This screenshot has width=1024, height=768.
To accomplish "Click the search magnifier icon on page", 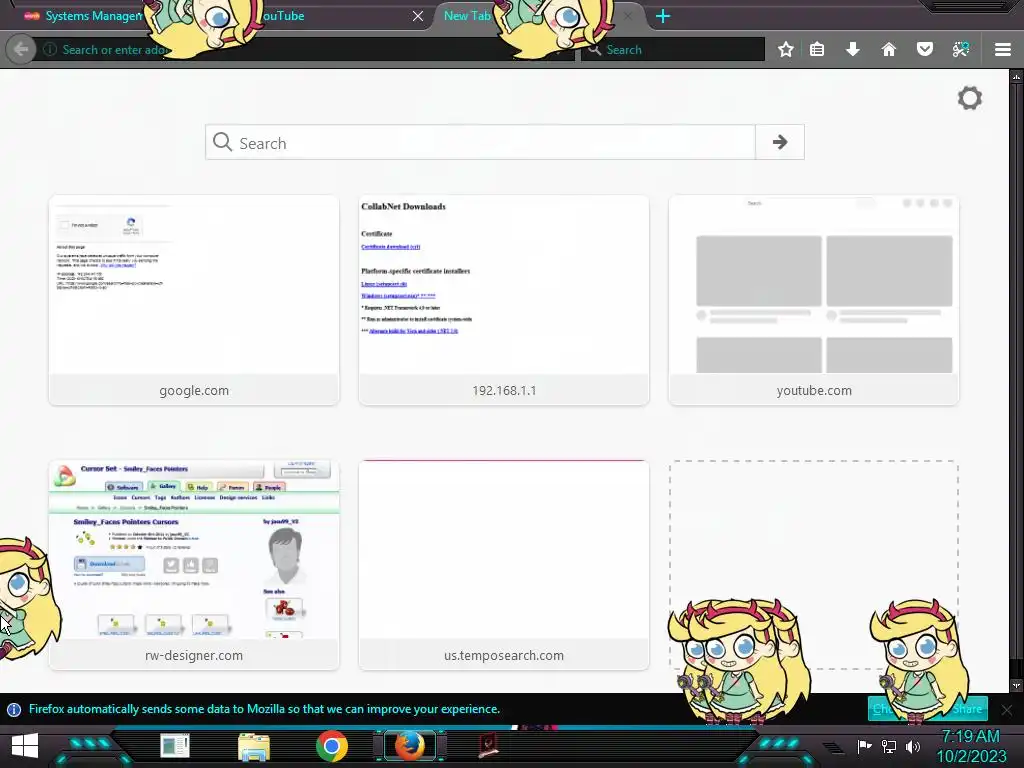I will [x=222, y=142].
